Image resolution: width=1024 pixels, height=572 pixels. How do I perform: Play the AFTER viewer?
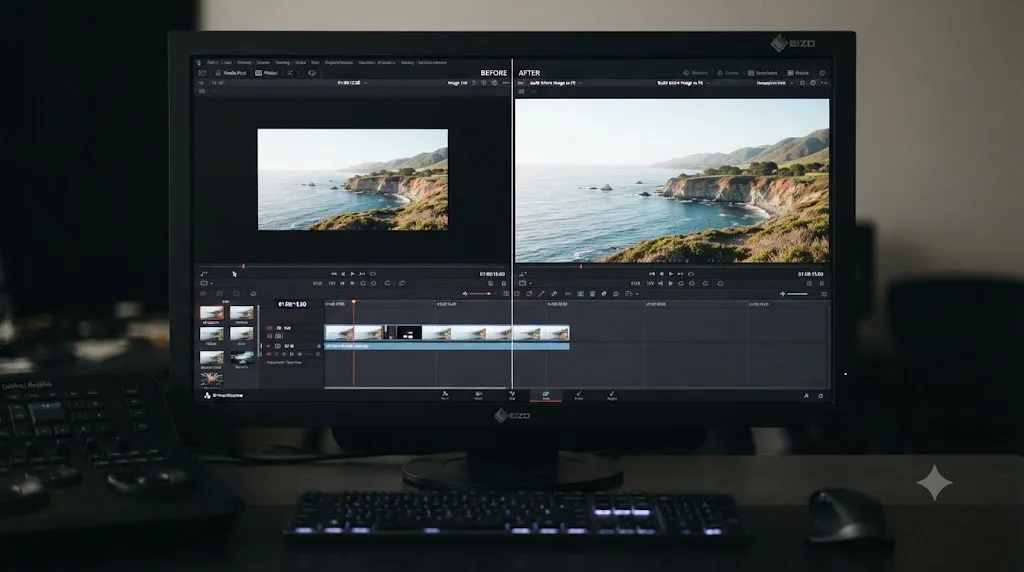tap(671, 274)
